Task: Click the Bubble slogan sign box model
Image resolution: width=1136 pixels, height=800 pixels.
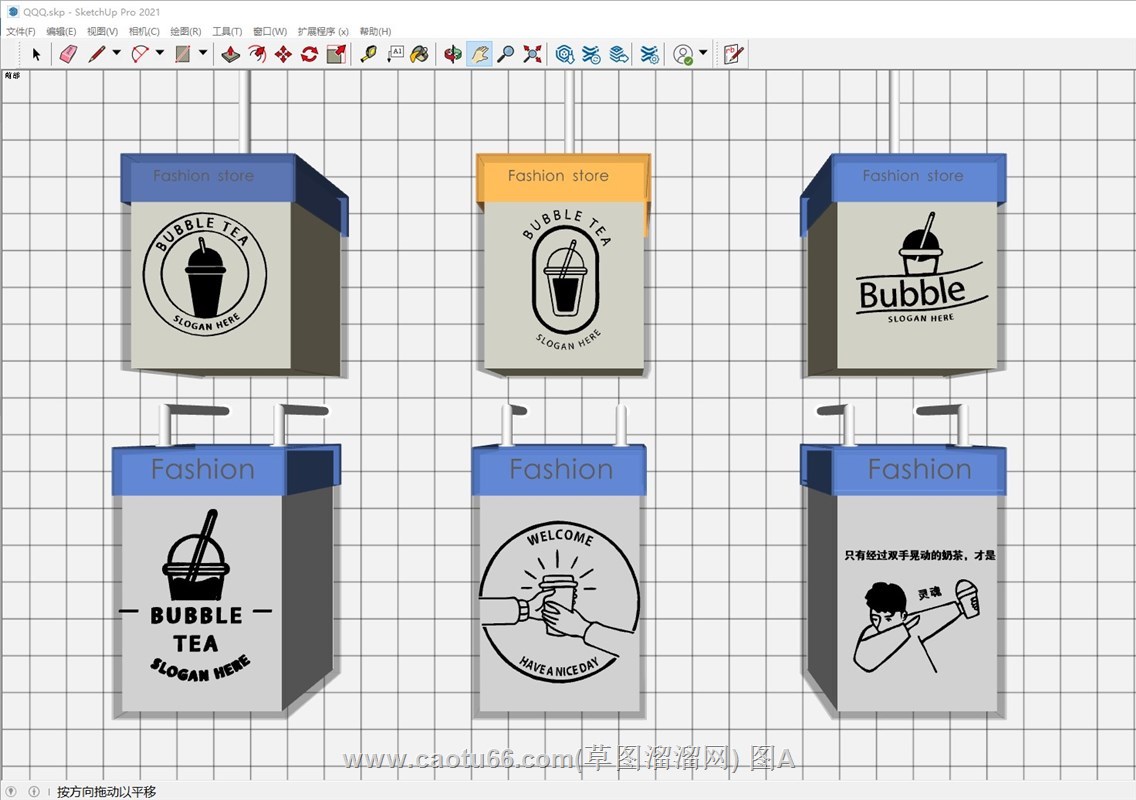Action: coord(903,264)
